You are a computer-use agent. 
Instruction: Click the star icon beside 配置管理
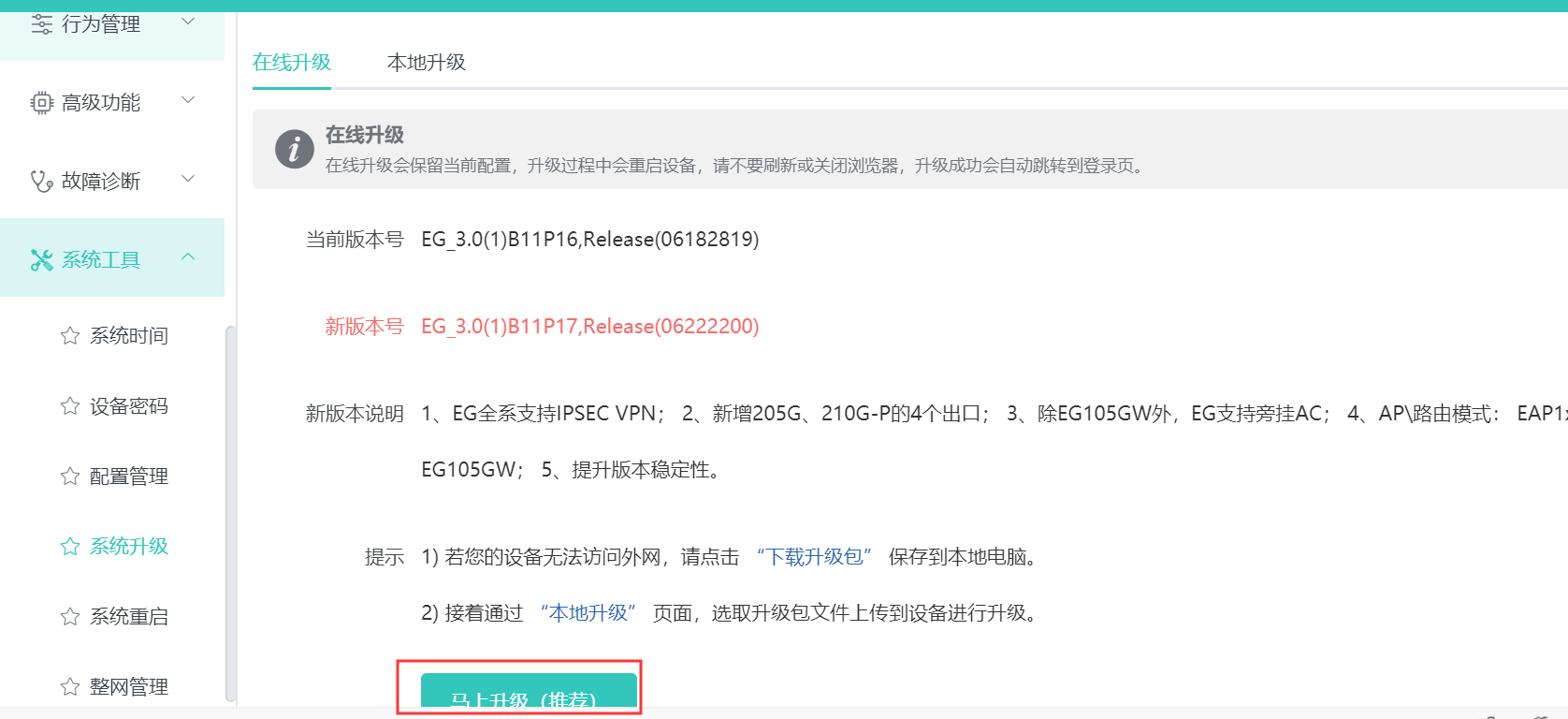pyautogui.click(x=70, y=476)
